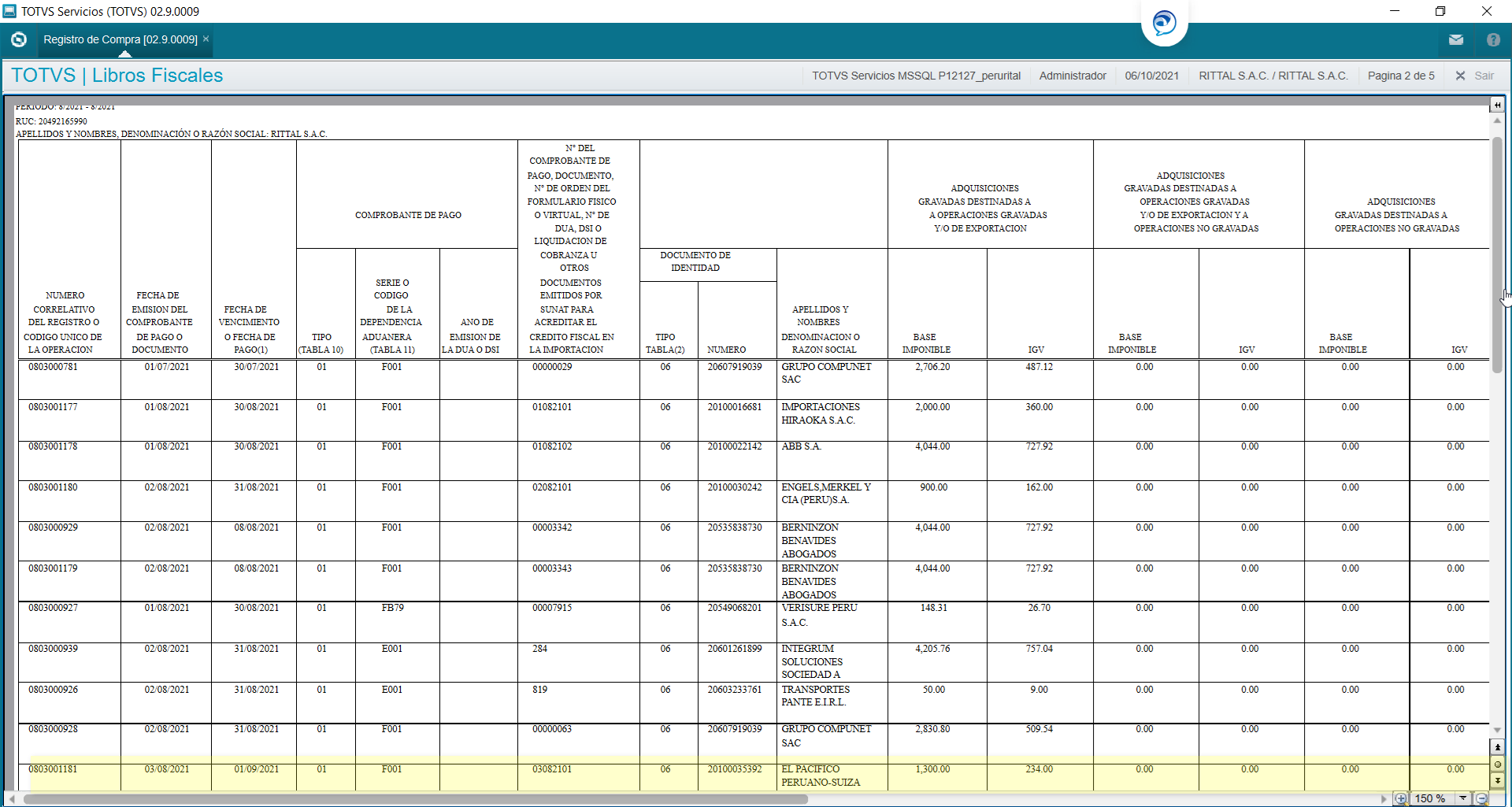
Task: Click the horizontal scrollbar thumb
Action: click(415, 798)
